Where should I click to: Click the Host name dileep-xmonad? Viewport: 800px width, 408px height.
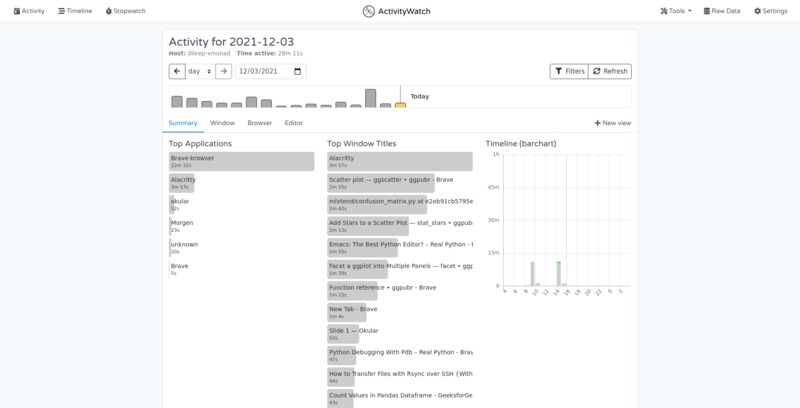[209, 53]
